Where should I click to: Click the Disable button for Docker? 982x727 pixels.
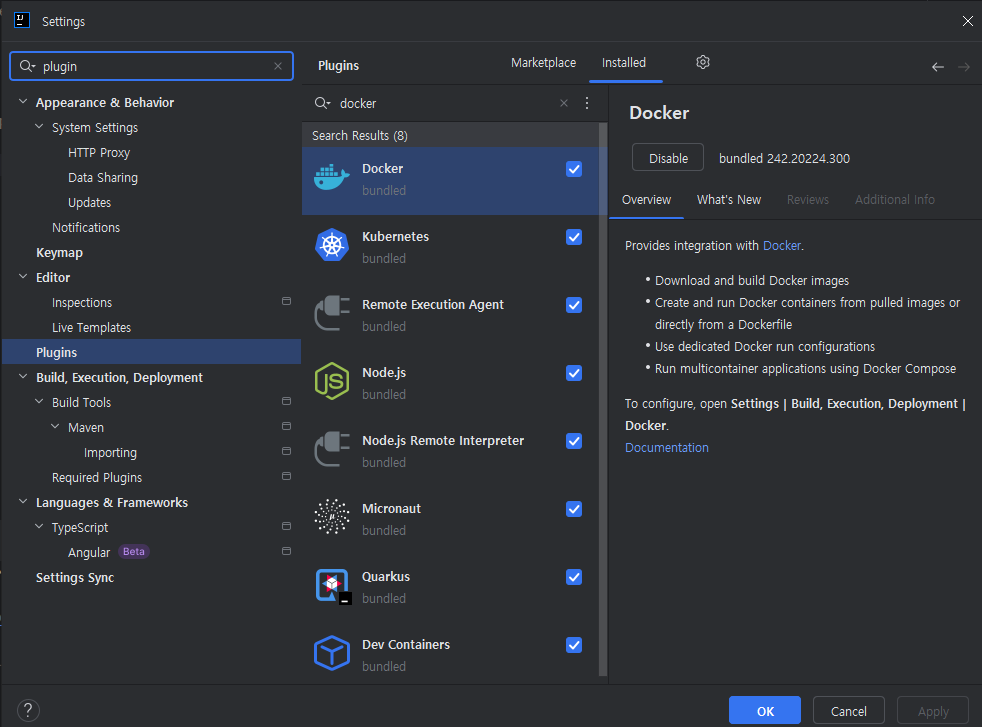pyautogui.click(x=668, y=158)
